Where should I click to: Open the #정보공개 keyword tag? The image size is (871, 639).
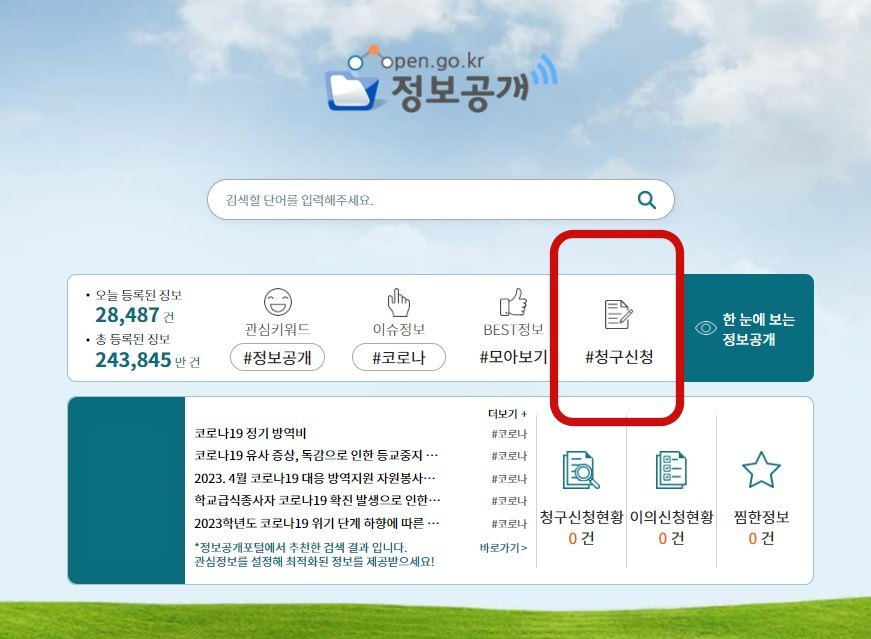(277, 358)
